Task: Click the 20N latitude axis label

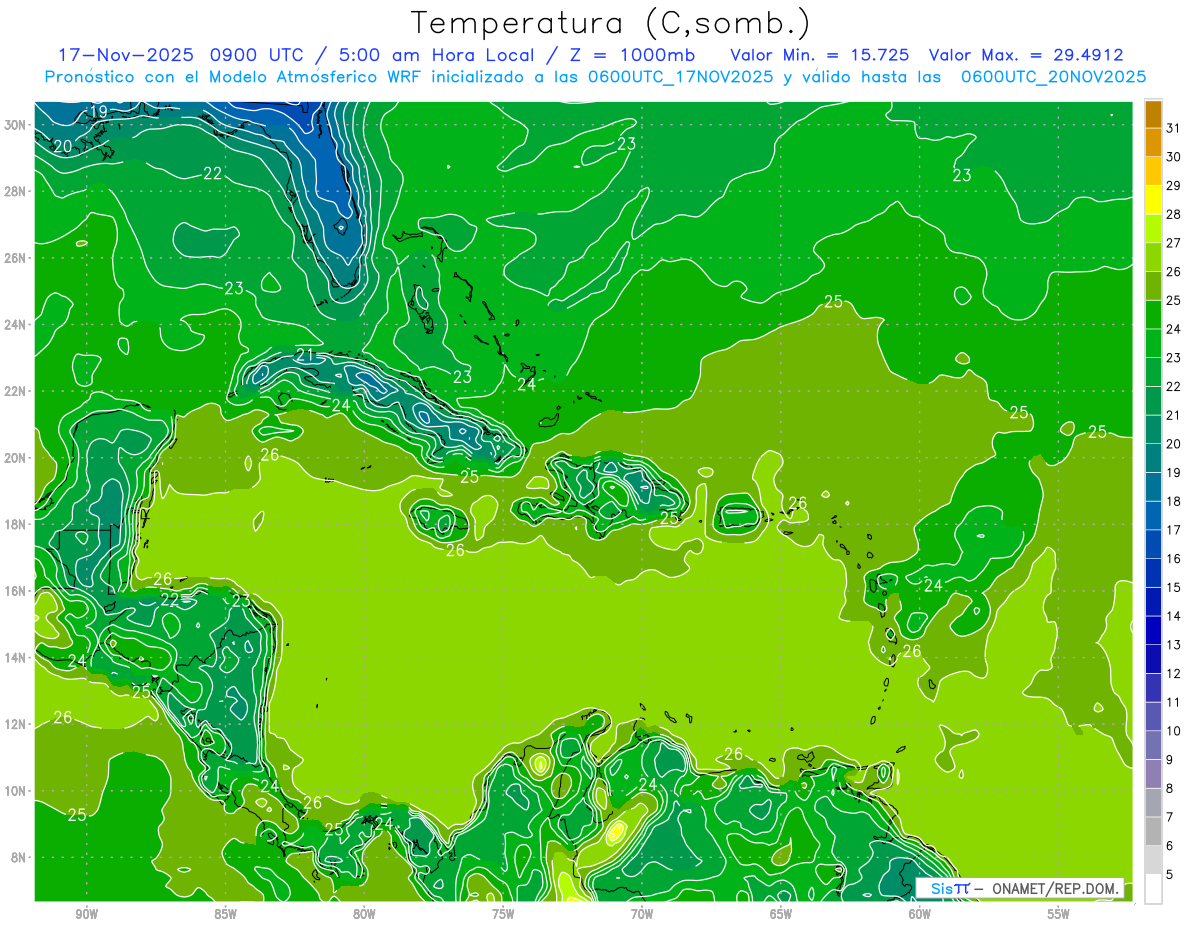Action: (17, 458)
